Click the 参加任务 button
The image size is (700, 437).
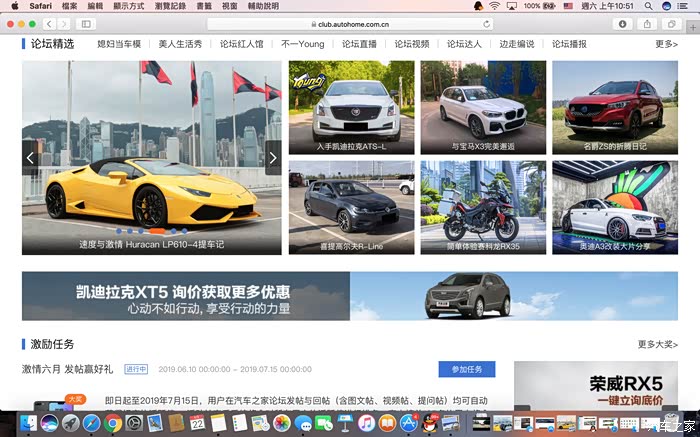click(467, 369)
